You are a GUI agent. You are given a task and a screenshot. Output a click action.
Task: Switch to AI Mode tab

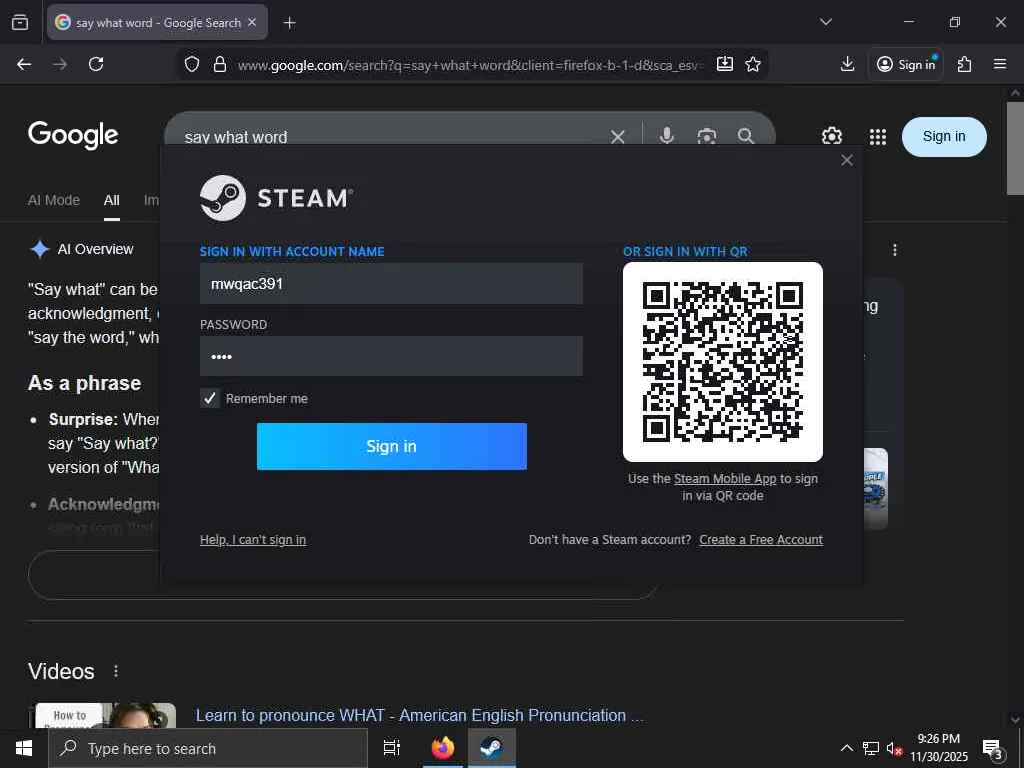click(54, 200)
